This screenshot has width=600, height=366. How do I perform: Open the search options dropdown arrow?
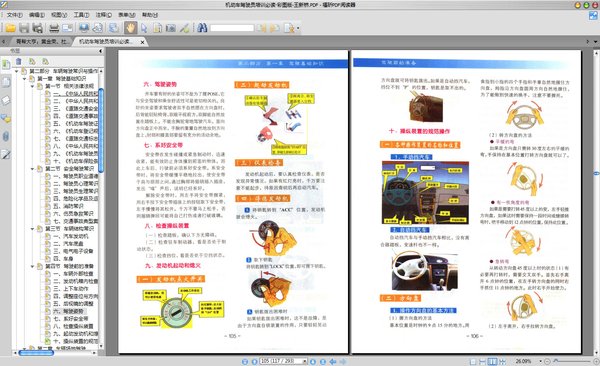coord(298,28)
